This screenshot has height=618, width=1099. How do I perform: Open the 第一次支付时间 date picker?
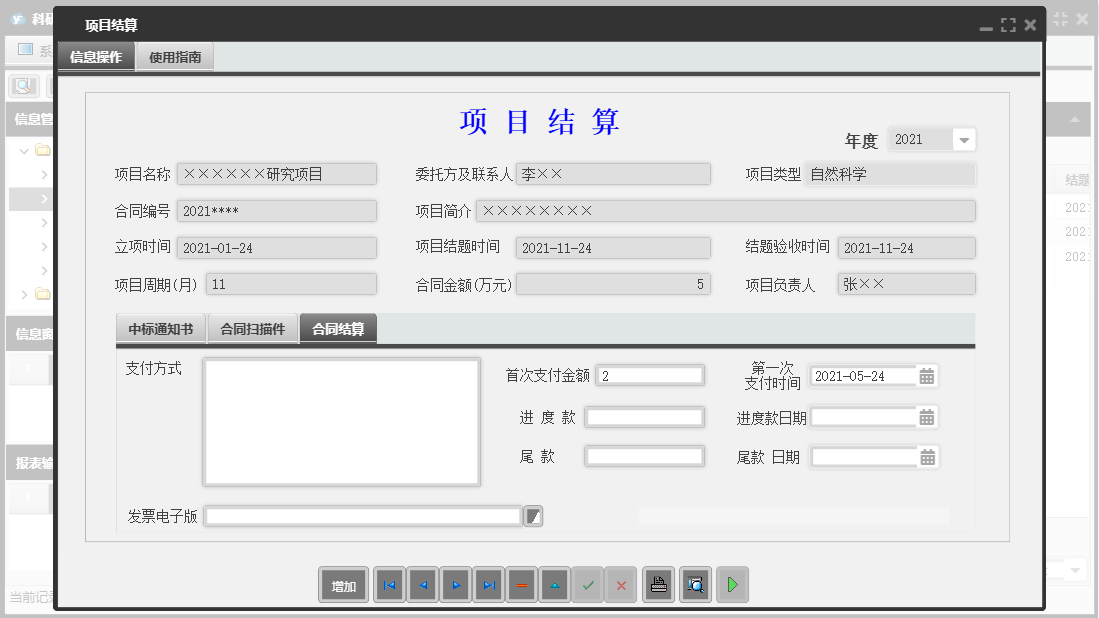[927, 376]
